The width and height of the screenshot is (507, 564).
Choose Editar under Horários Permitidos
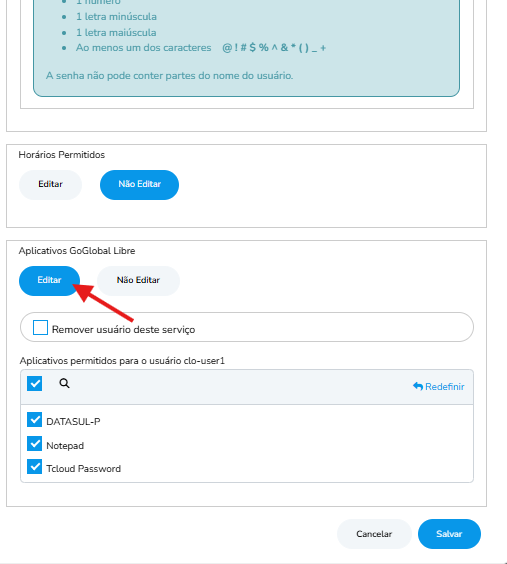tap(50, 185)
